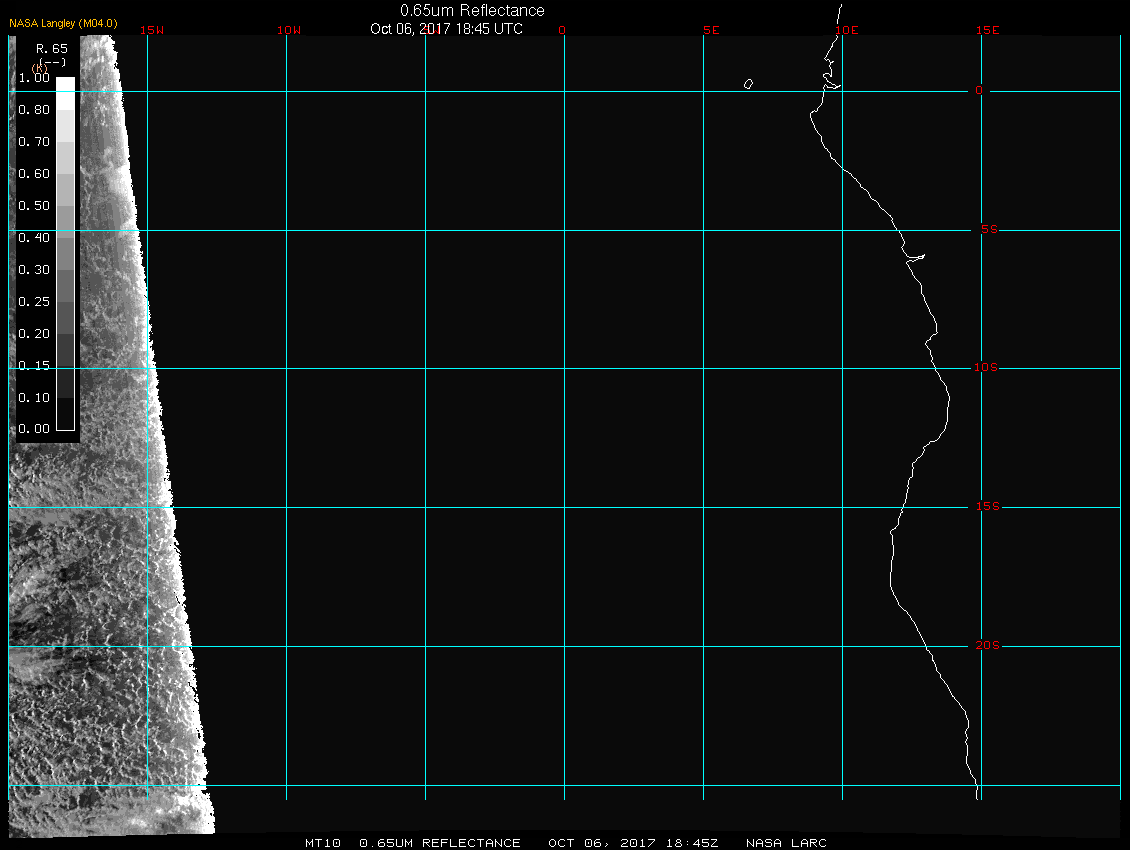Click the 0.00 label at the colorbar bottom
Image resolution: width=1130 pixels, height=850 pixels.
pyautogui.click(x=34, y=429)
